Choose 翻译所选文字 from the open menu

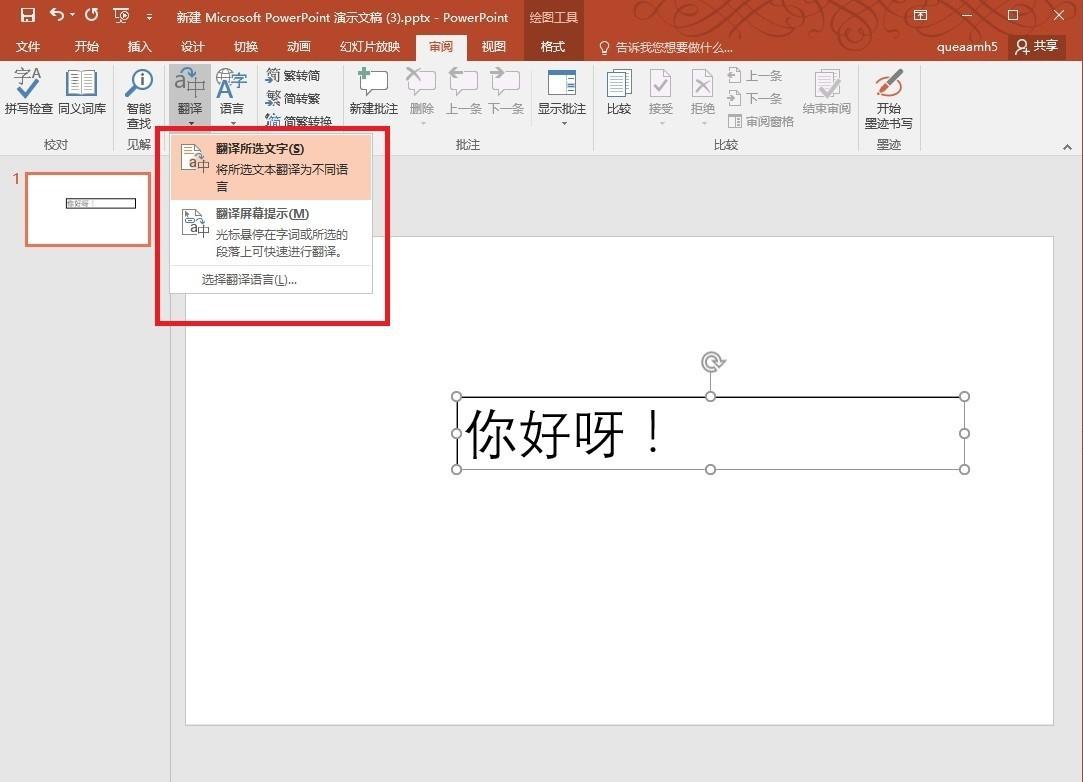(258, 148)
